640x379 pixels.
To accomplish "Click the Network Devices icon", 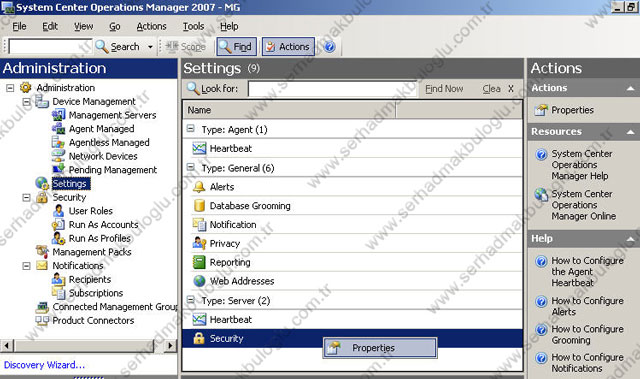I will point(58,156).
